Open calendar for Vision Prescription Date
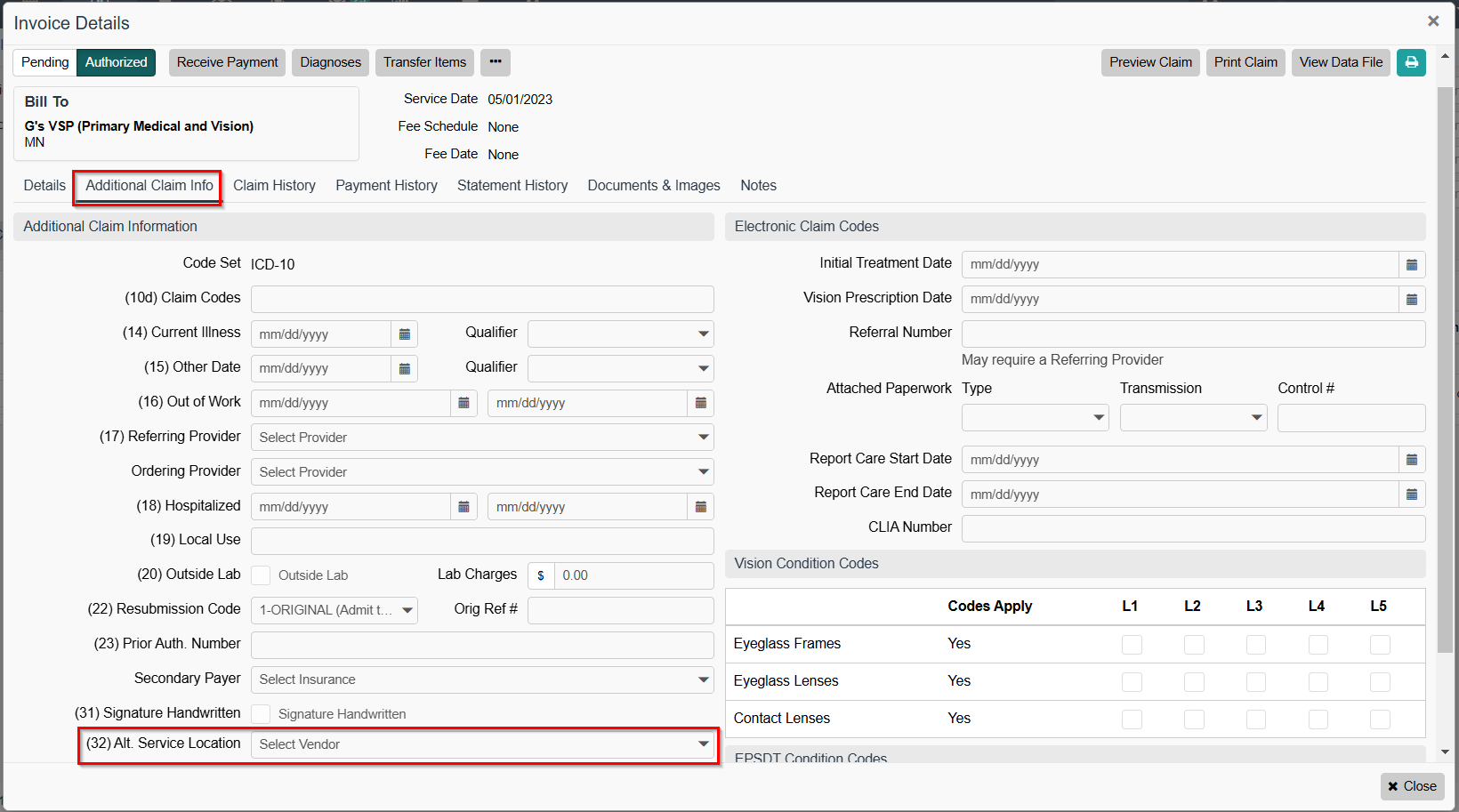This screenshot has height=812, width=1459. (x=1412, y=300)
